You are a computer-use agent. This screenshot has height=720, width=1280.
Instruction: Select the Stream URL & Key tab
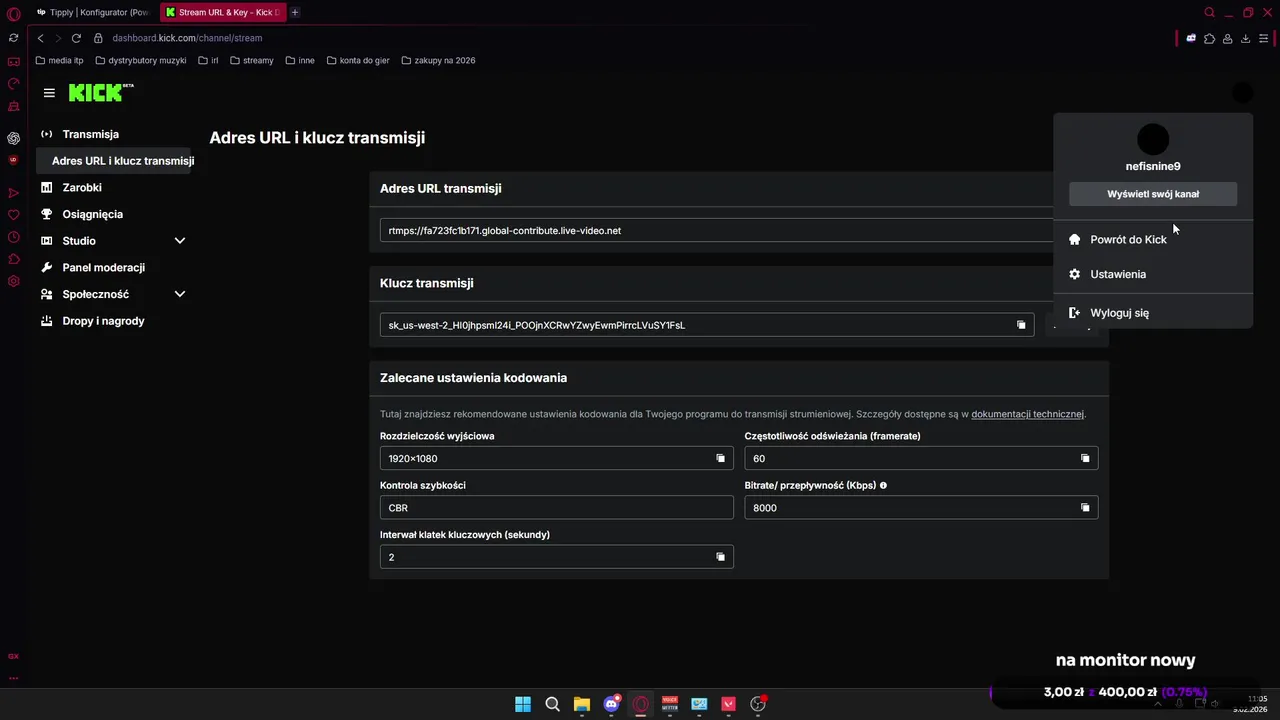click(223, 12)
